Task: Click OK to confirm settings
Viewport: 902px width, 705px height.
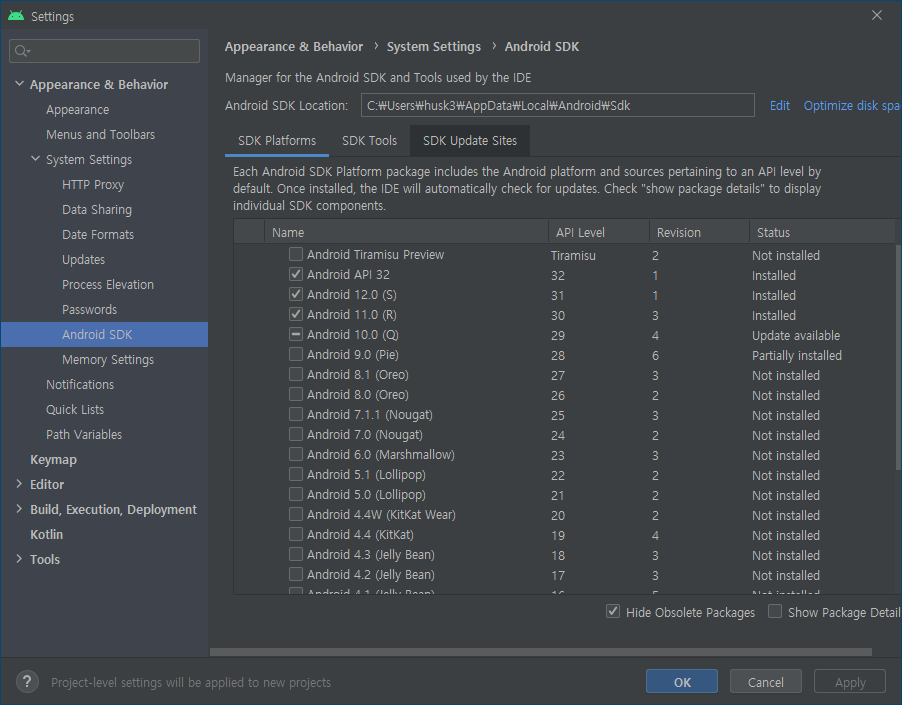Action: [682, 682]
